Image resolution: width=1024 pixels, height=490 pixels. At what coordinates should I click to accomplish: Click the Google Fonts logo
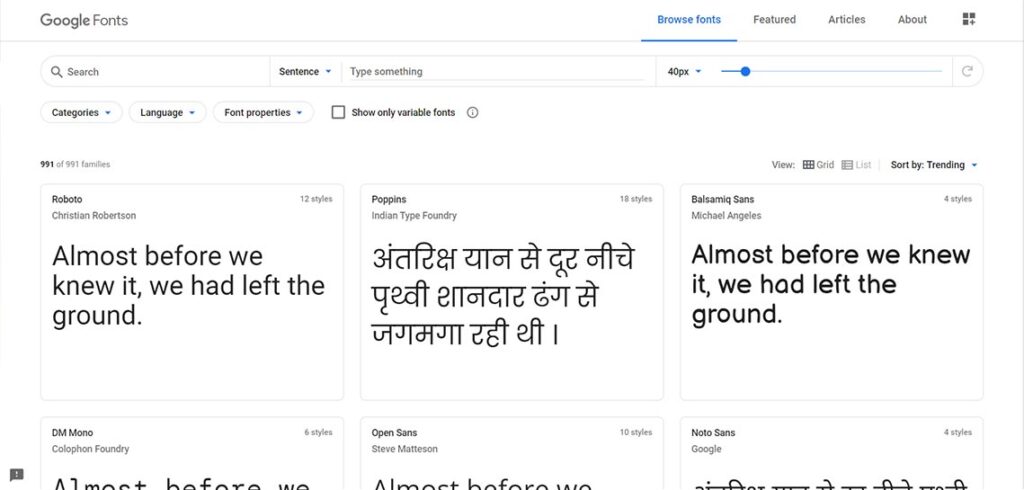pos(84,20)
